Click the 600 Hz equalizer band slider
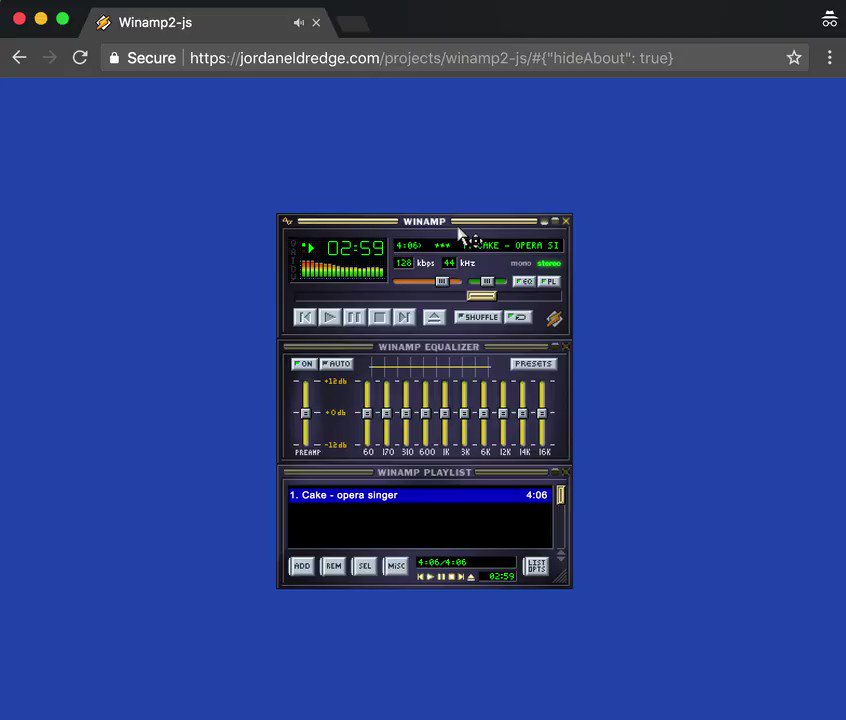 tap(426, 413)
